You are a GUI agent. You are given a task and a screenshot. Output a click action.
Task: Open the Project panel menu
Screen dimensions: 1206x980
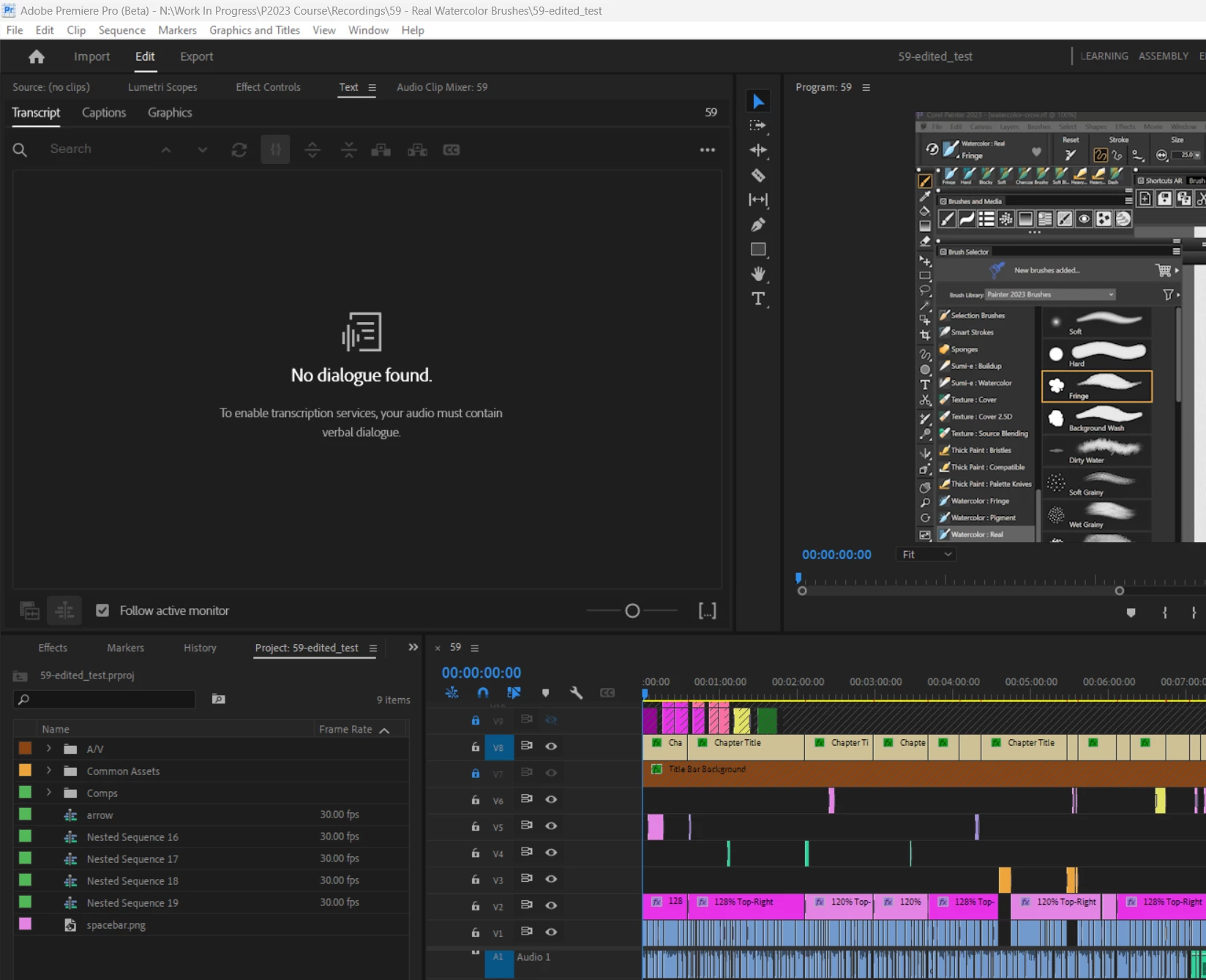(373, 648)
